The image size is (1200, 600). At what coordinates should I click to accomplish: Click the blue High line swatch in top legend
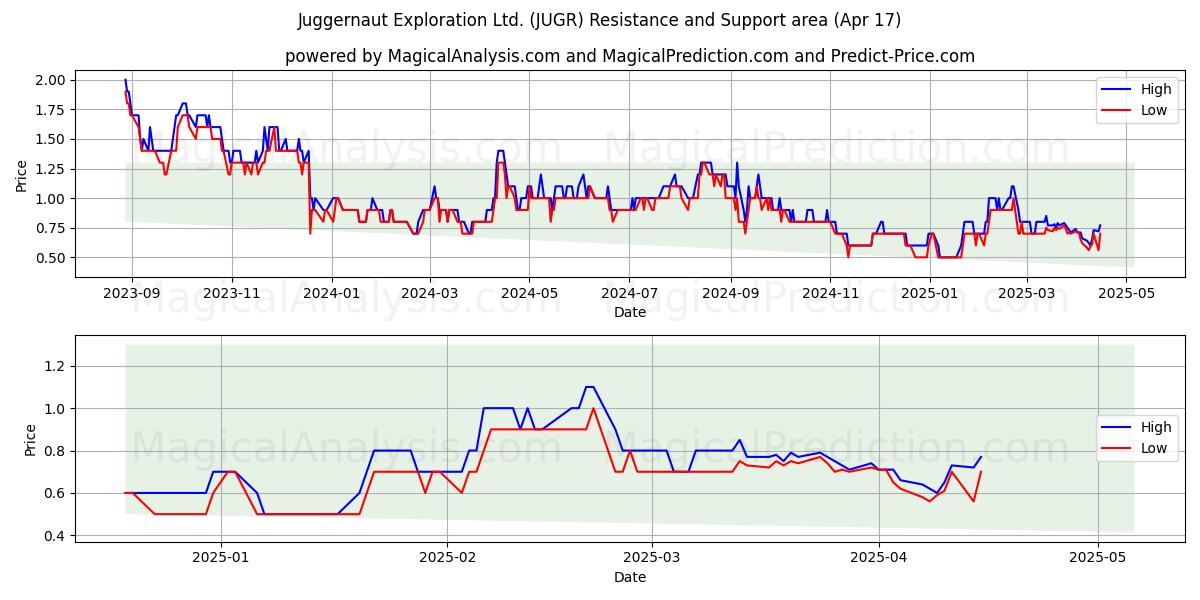pyautogui.click(x=1117, y=90)
